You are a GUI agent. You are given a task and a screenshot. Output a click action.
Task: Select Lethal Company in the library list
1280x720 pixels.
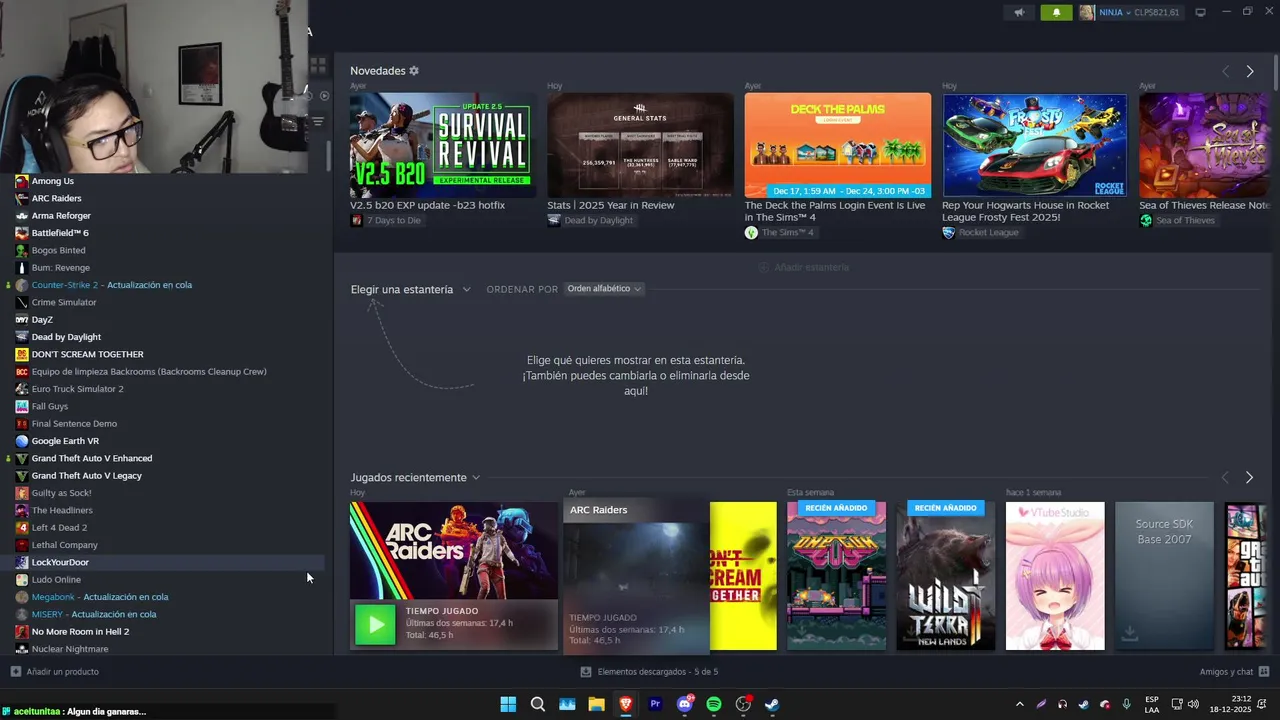point(64,545)
